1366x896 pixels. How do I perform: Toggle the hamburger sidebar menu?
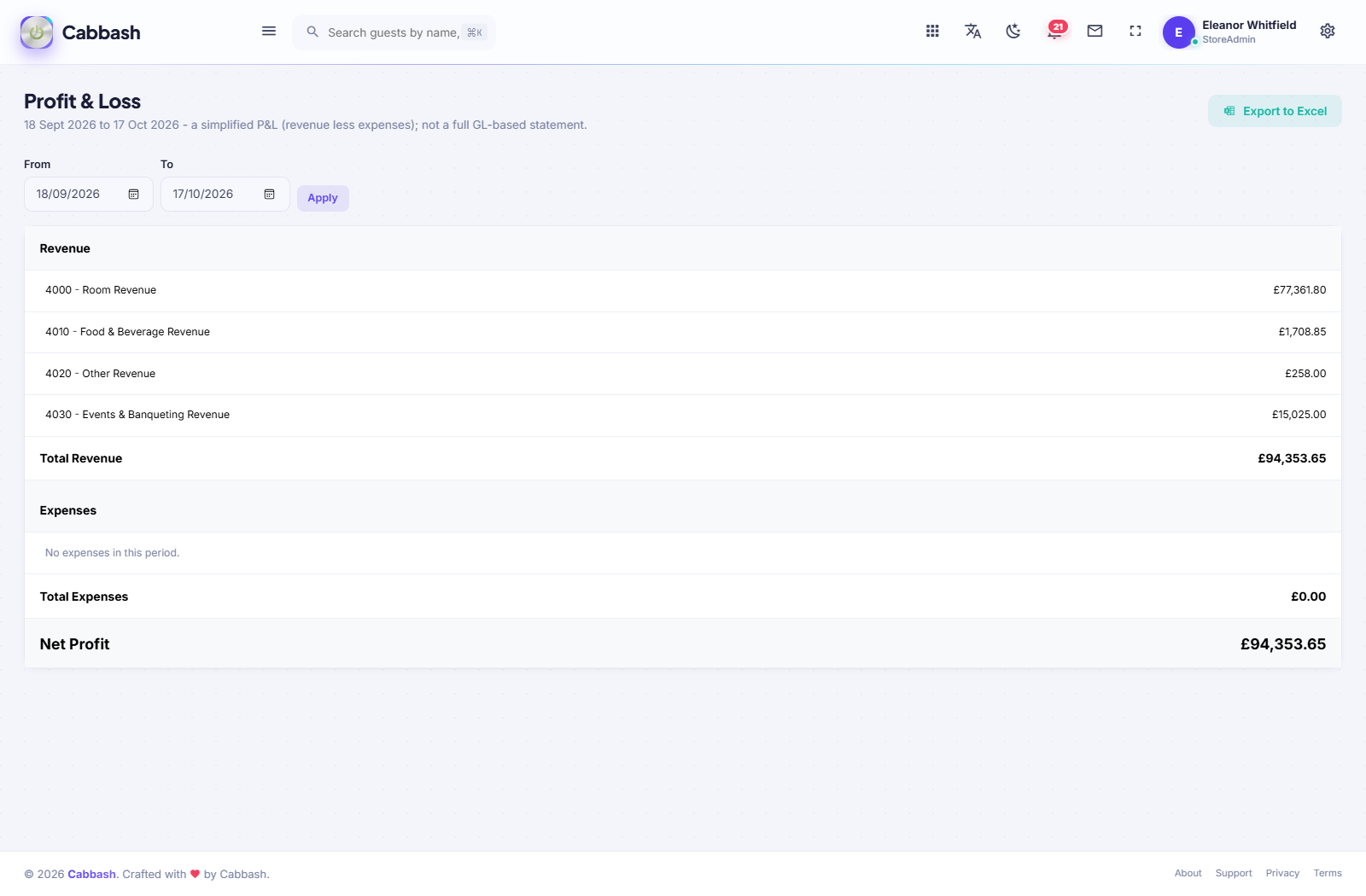click(x=269, y=32)
